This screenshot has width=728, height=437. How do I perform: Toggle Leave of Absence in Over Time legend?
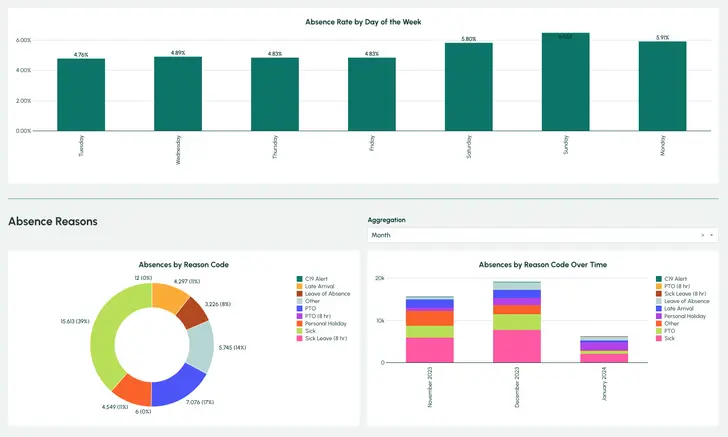coord(682,301)
